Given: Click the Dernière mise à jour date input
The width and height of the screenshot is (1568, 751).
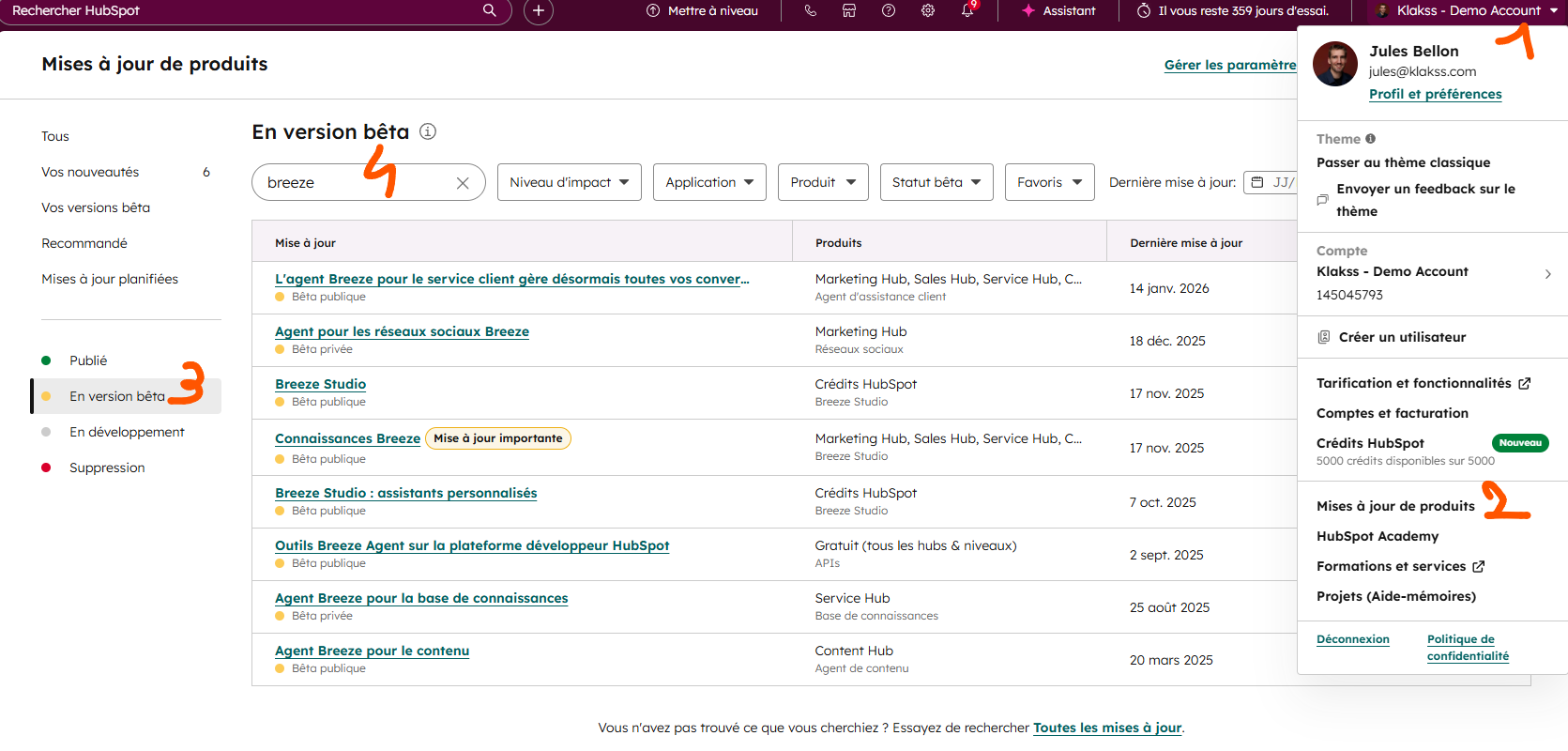Looking at the screenshot, I should (1271, 182).
